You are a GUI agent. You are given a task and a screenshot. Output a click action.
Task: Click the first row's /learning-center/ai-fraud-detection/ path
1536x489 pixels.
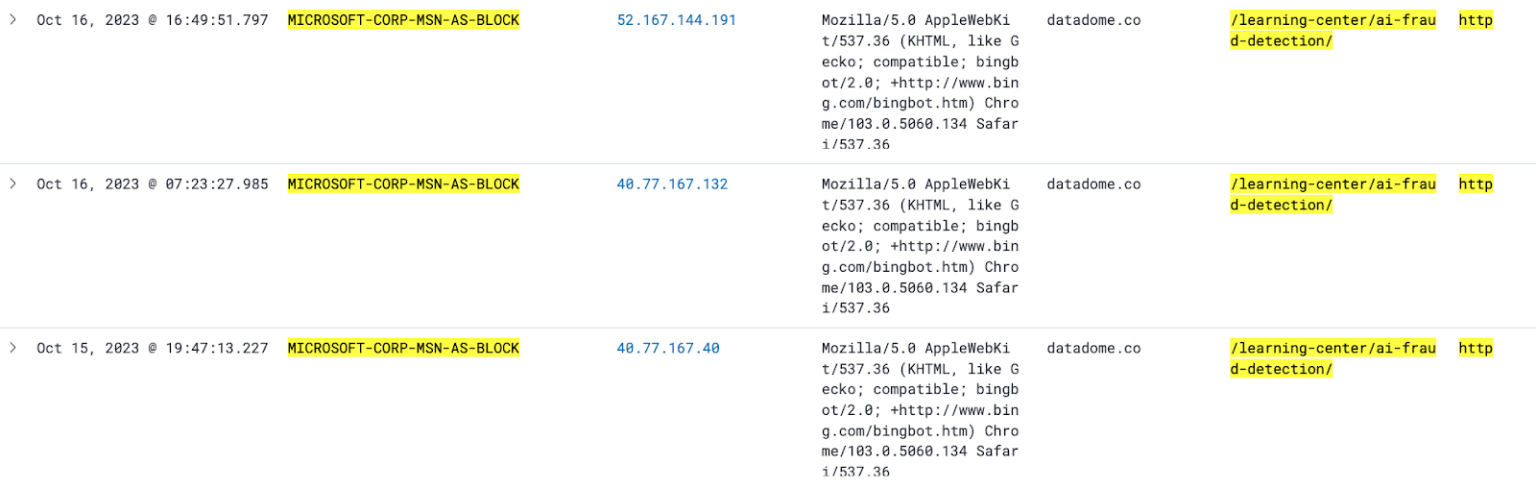click(1332, 30)
